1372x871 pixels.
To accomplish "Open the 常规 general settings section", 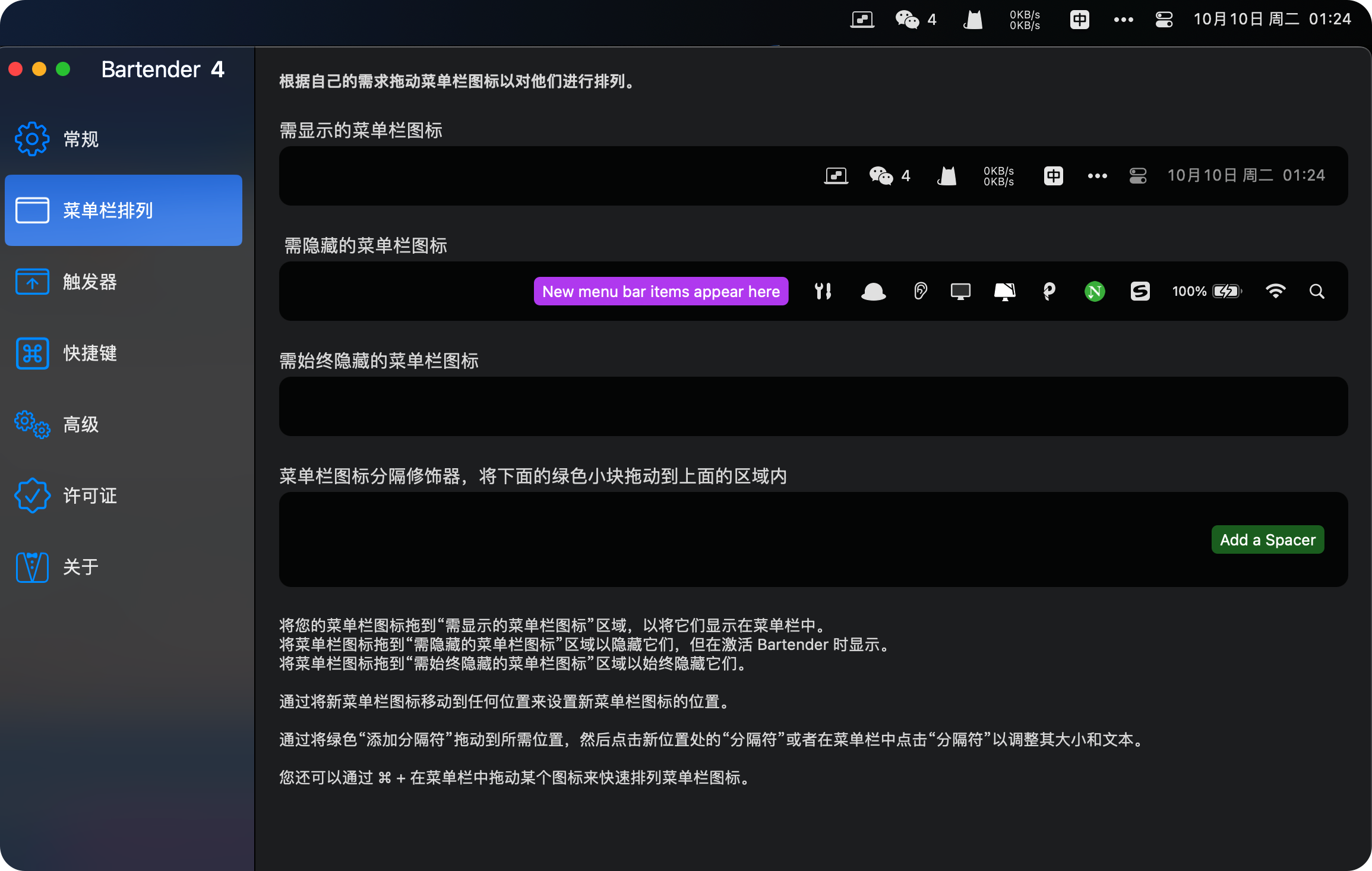I will 81,139.
